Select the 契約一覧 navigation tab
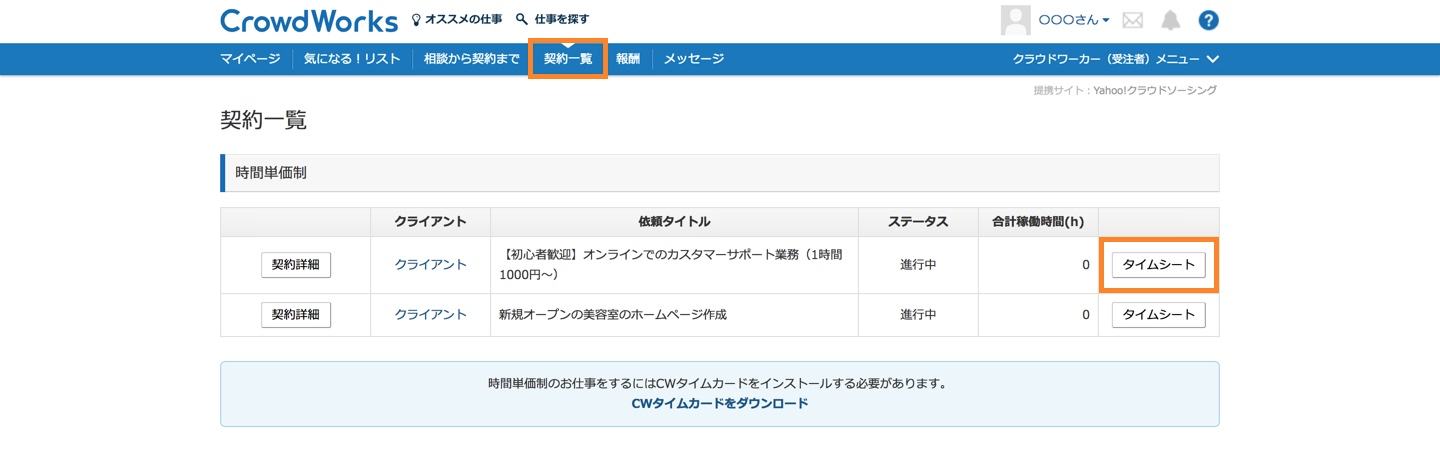Screen dimensions: 1440x450 (568, 59)
